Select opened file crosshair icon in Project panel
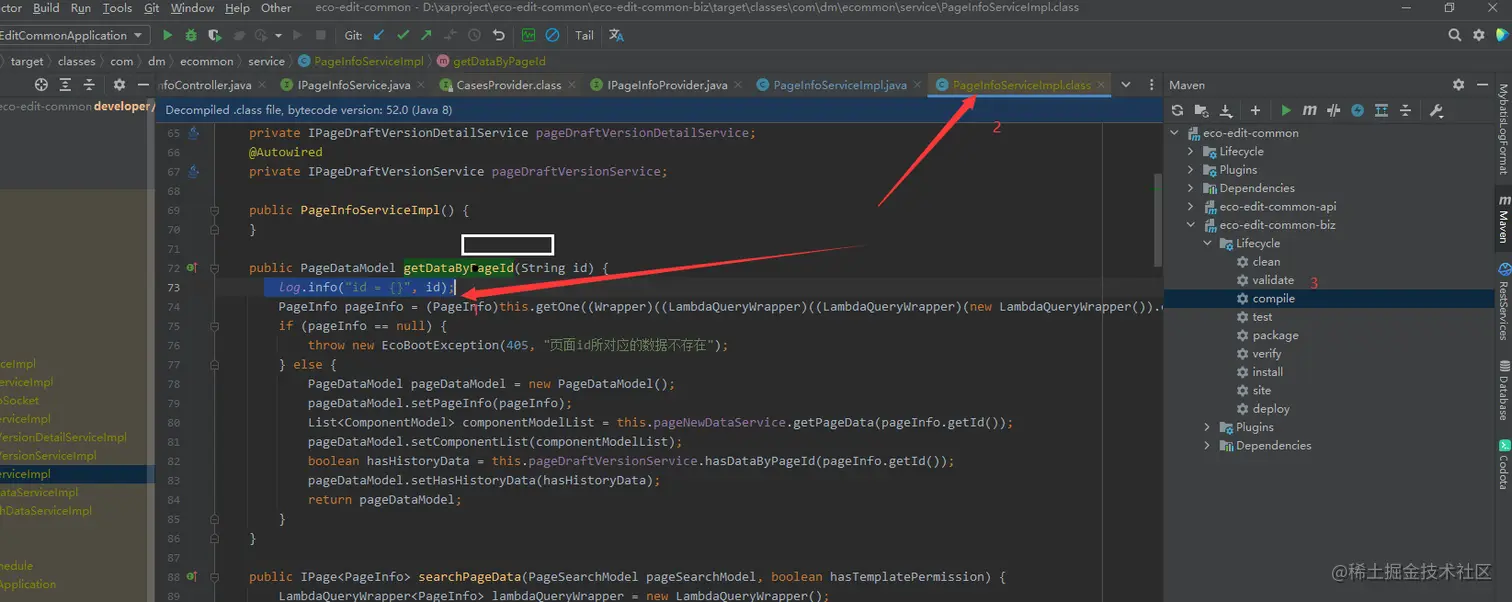Image resolution: width=1512 pixels, height=602 pixels. pyautogui.click(x=41, y=85)
